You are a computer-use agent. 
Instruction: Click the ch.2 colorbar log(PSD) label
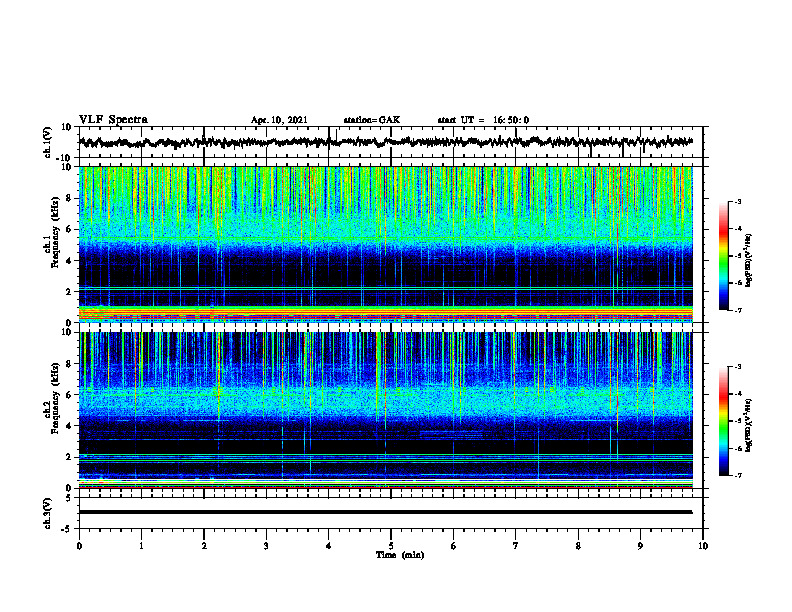point(749,425)
